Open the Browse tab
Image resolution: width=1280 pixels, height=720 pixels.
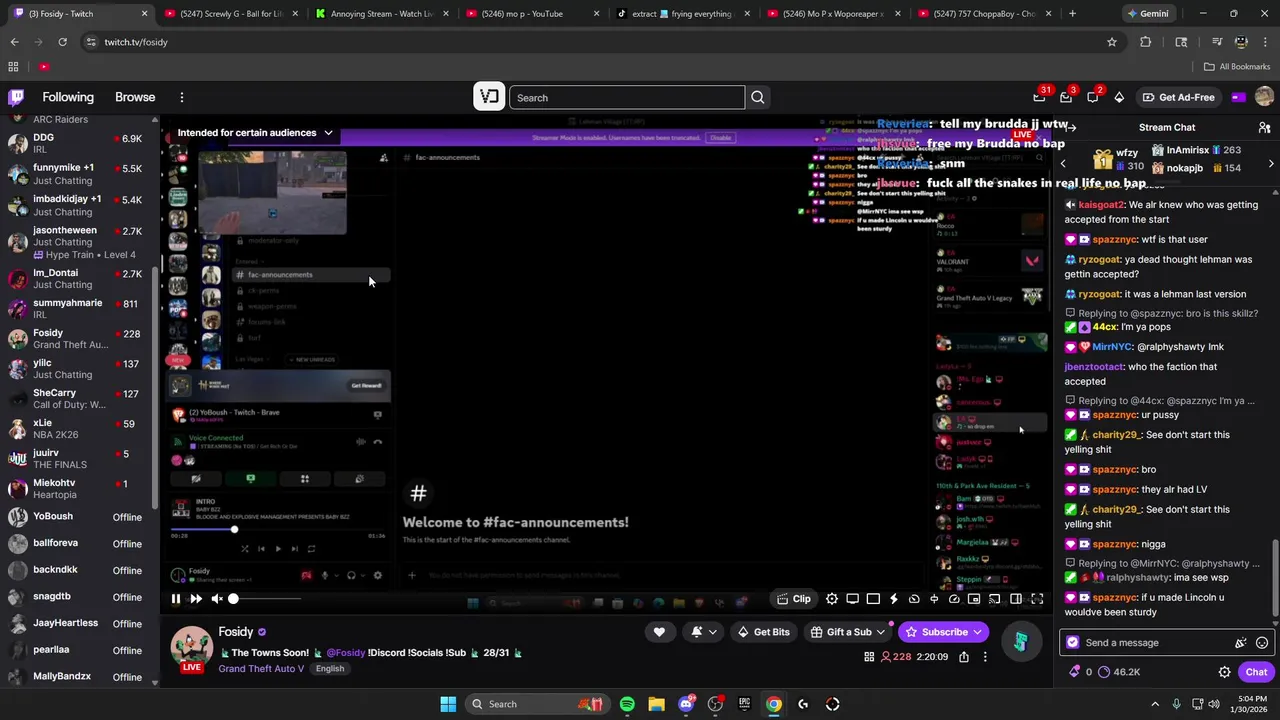click(135, 97)
